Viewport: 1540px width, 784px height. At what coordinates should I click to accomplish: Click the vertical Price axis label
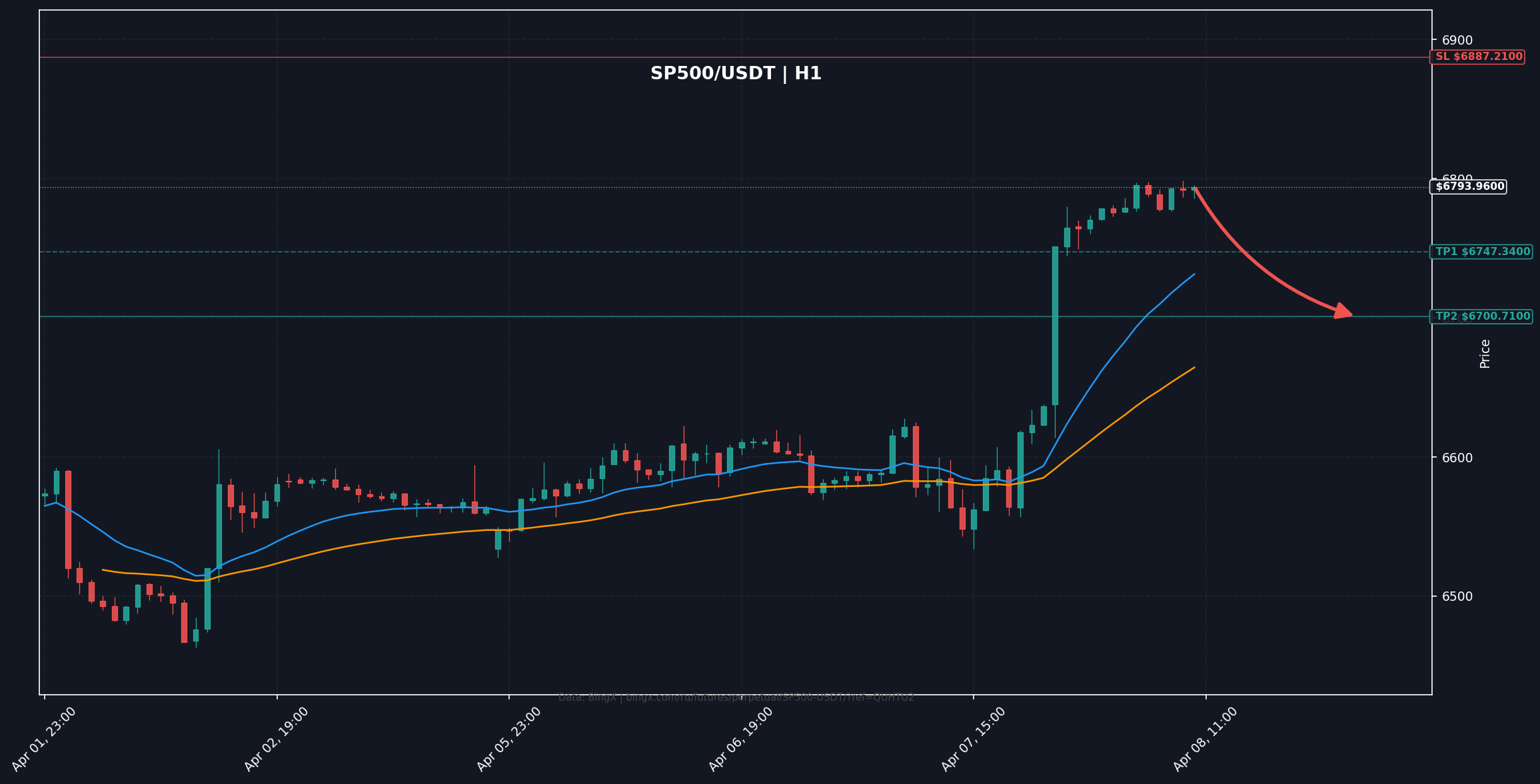point(1485,354)
